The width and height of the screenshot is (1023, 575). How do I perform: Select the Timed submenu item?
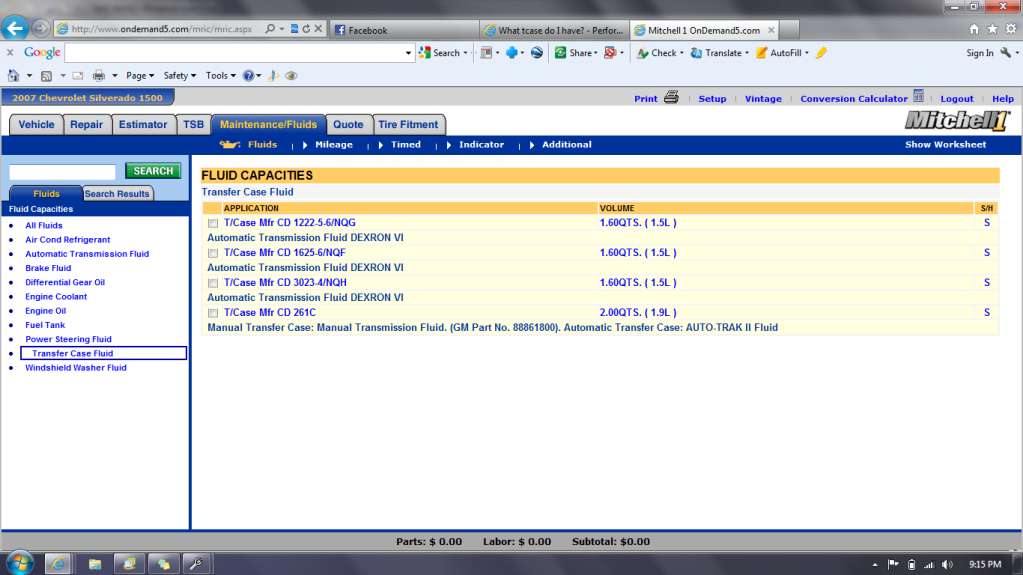406,145
